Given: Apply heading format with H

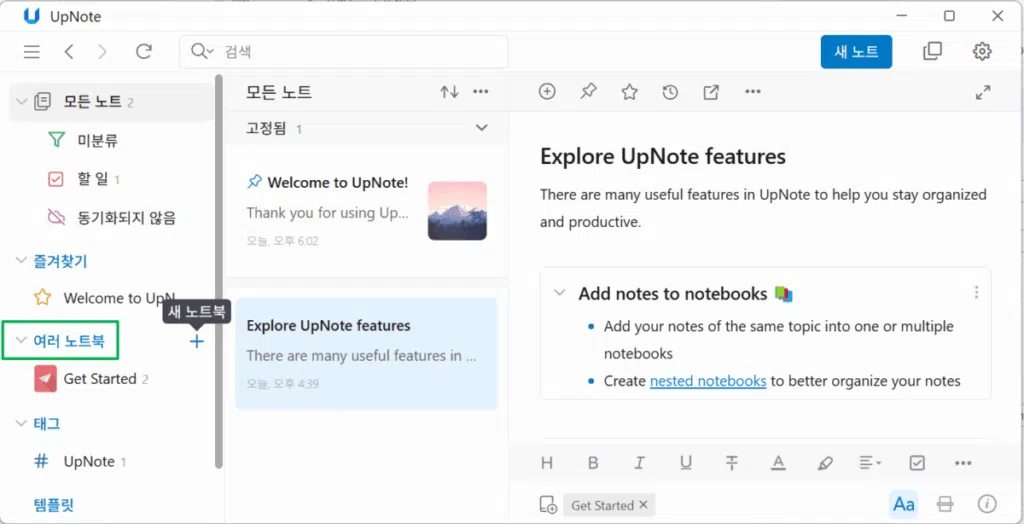Looking at the screenshot, I should click(x=547, y=463).
